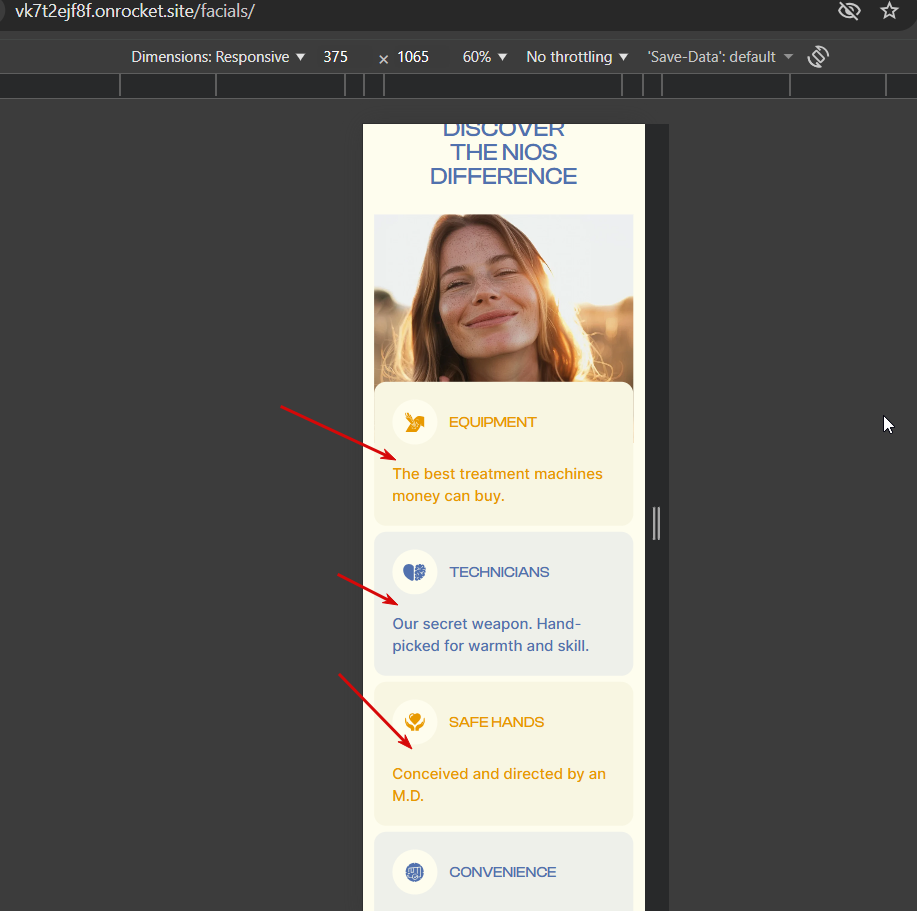Image resolution: width=917 pixels, height=911 pixels.
Task: Click the Convenience card icon
Action: (415, 872)
